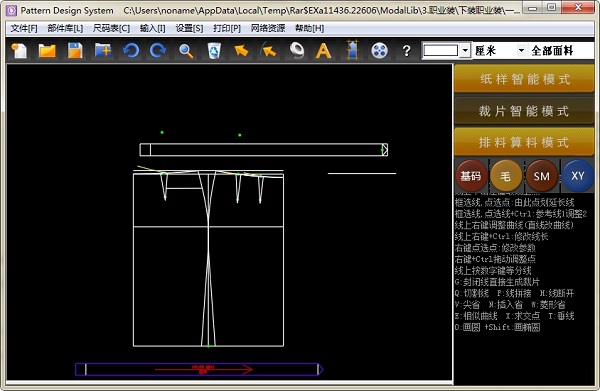This screenshot has width=600, height=391.
Task: Click the Redo arrow icon
Action: [158, 51]
